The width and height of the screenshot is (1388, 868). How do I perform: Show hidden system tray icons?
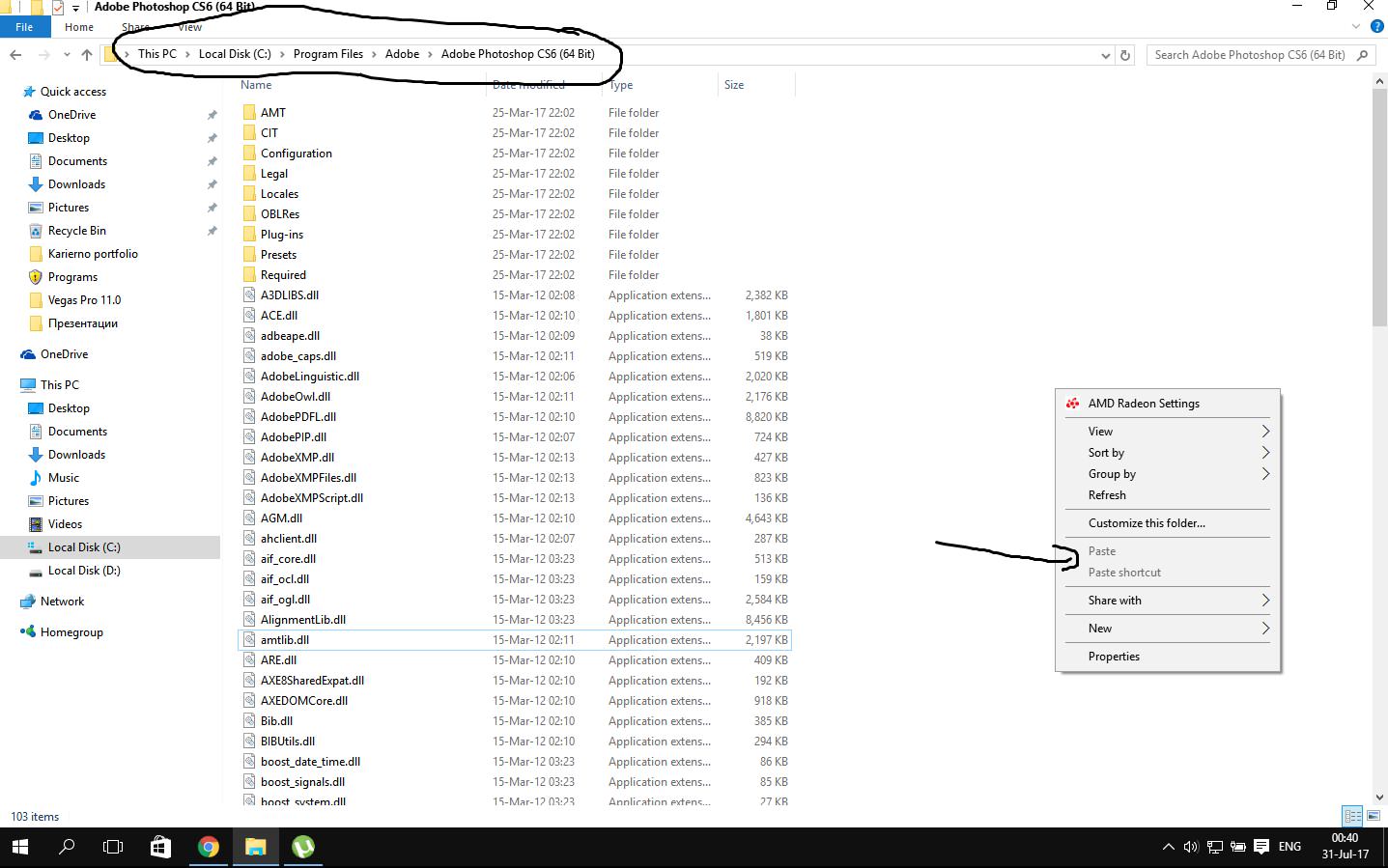coord(1168,847)
